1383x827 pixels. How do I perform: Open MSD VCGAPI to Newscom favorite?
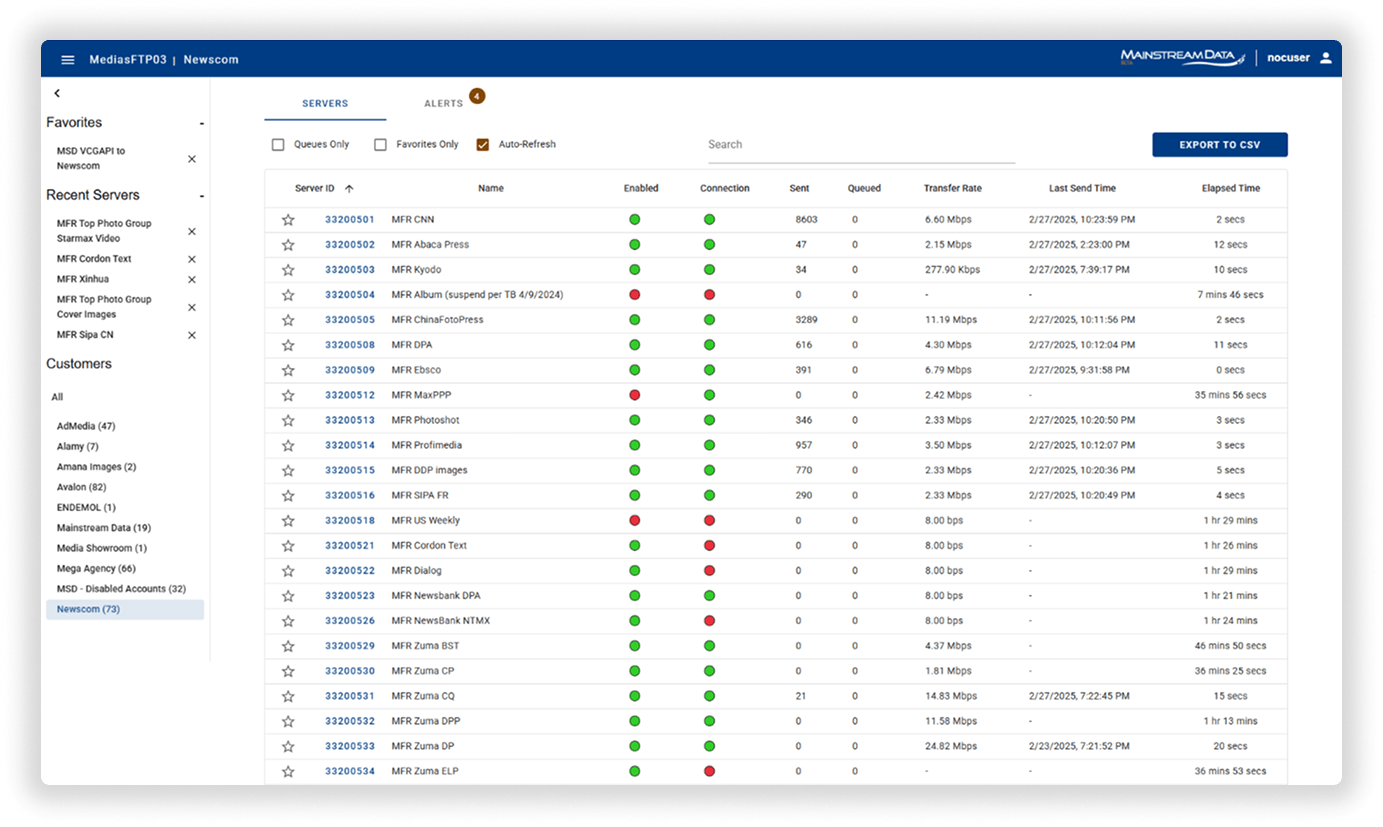(91, 158)
